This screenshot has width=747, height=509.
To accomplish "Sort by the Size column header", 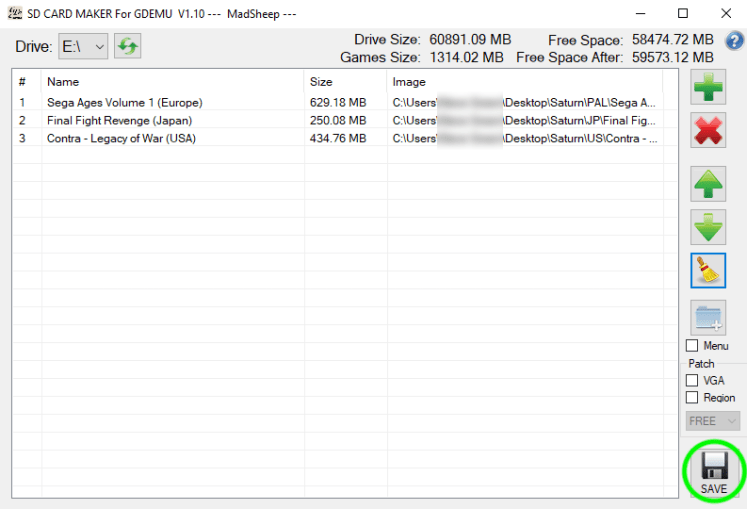I will point(345,81).
